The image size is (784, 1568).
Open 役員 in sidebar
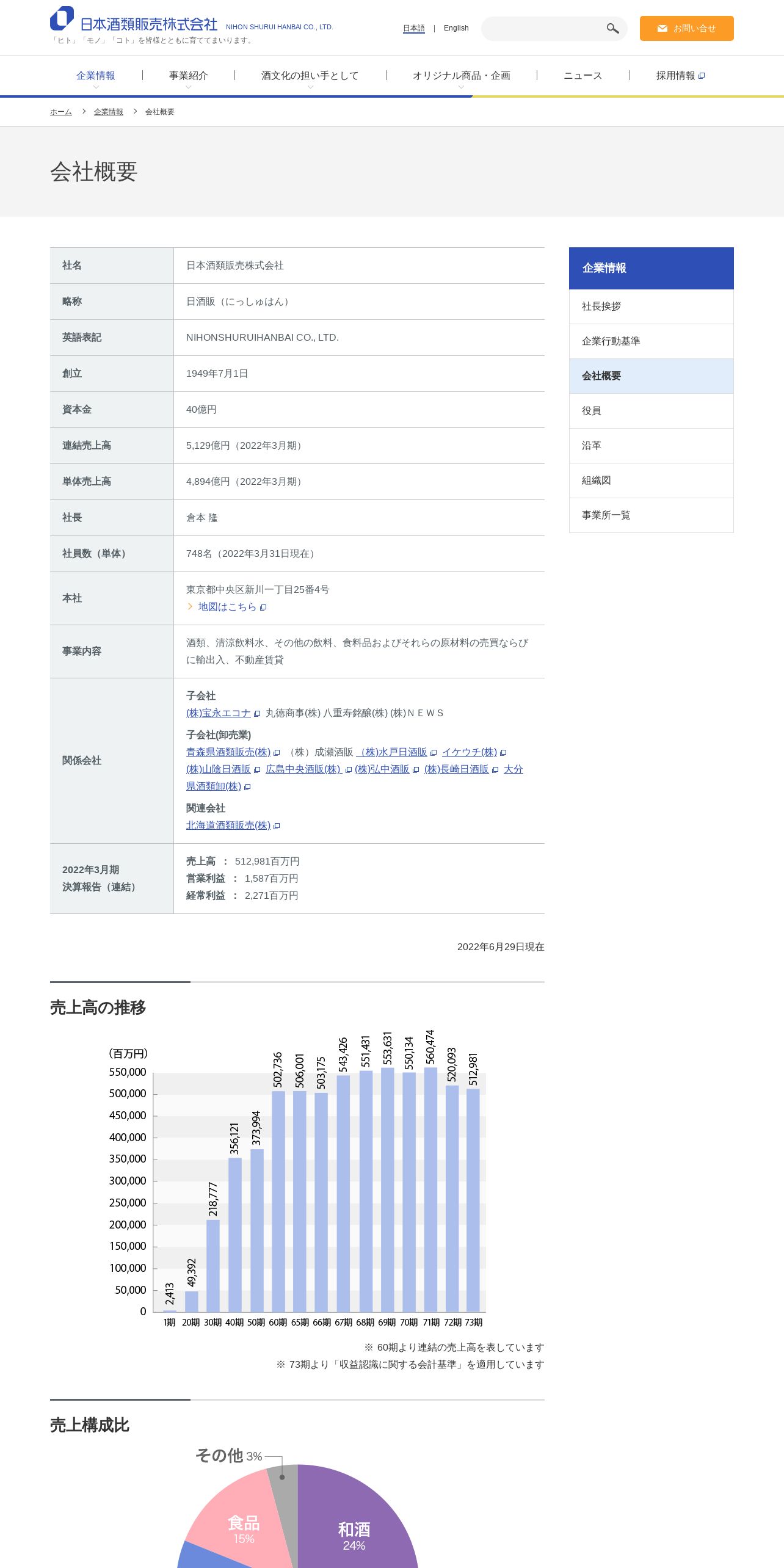(x=652, y=411)
